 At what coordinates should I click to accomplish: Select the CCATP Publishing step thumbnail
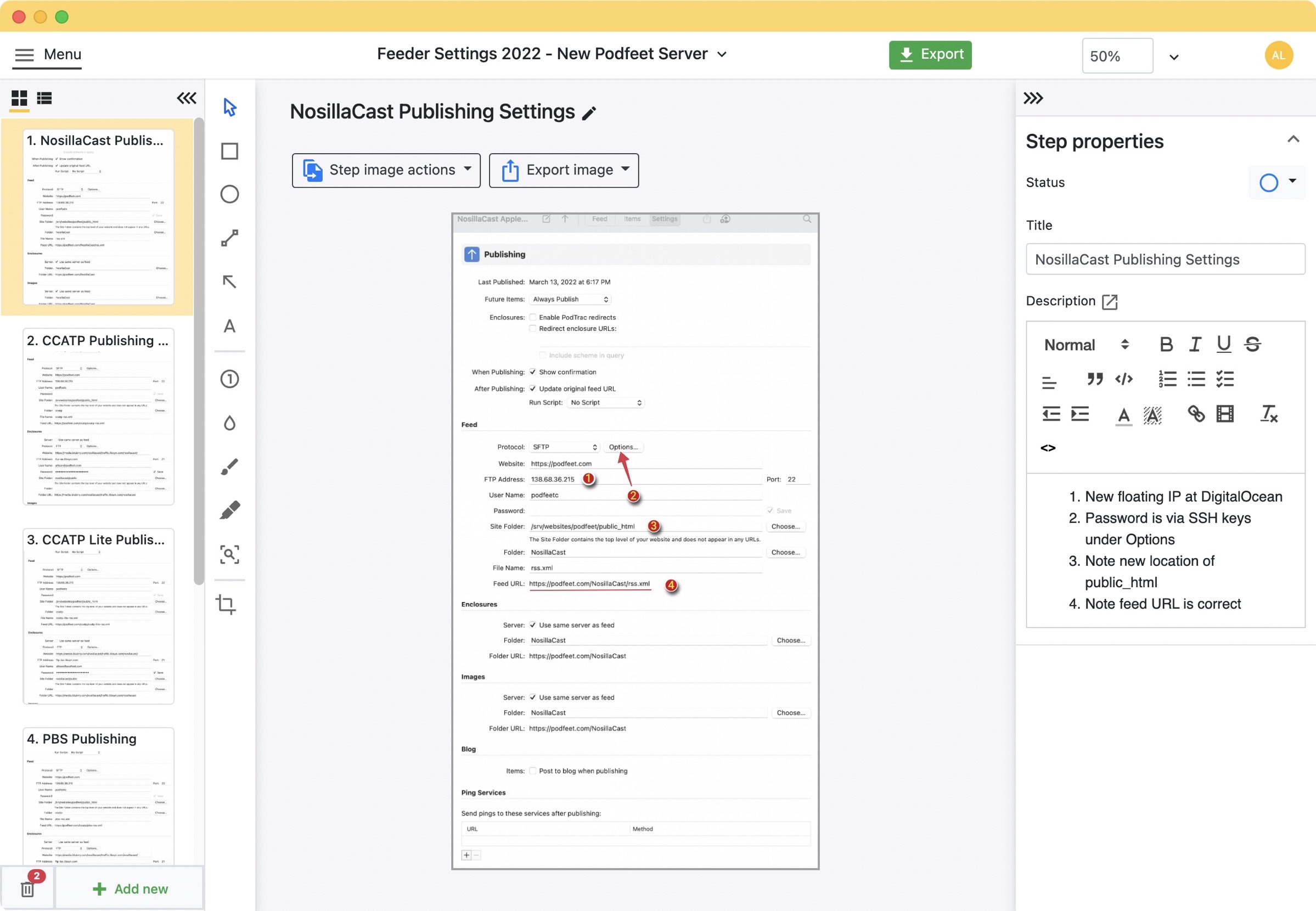point(98,416)
